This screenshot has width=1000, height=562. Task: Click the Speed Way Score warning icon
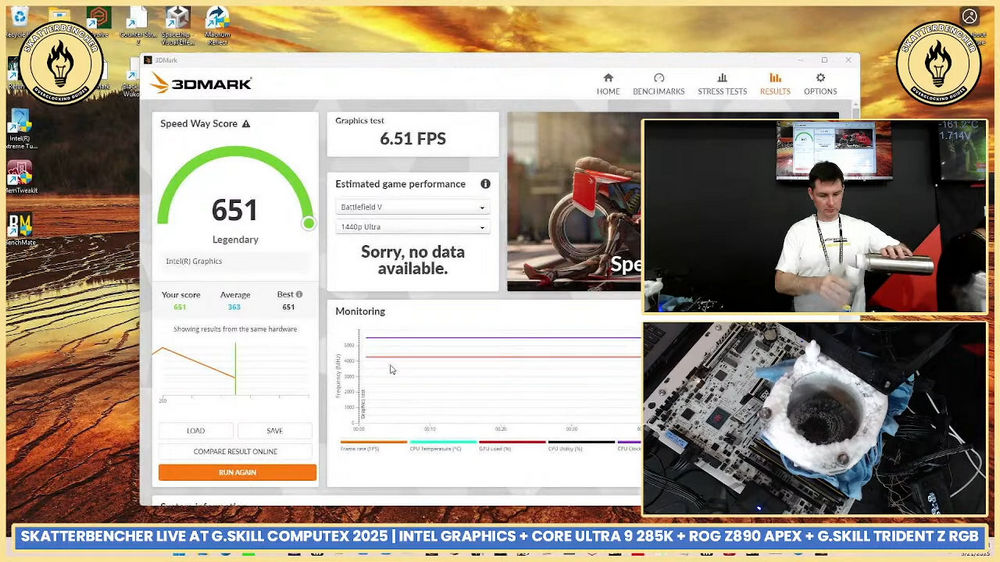click(x=246, y=124)
